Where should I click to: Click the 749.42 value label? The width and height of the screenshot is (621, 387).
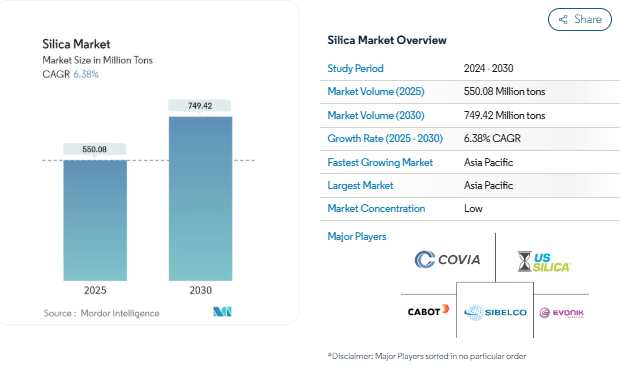(200, 106)
